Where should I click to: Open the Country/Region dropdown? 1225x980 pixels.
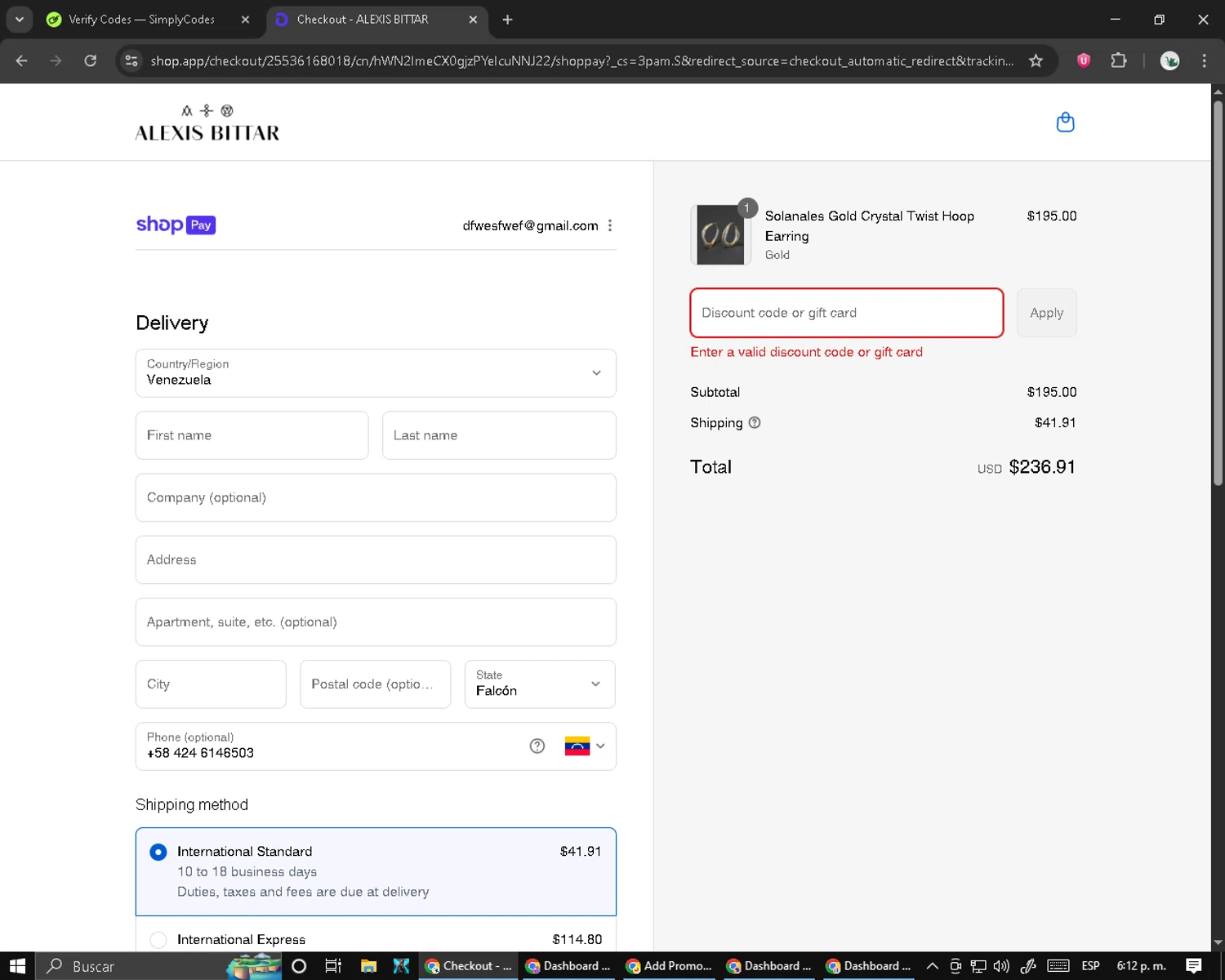point(376,373)
